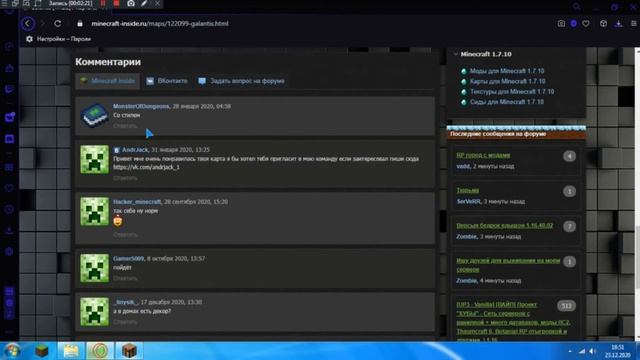This screenshot has height=360, width=640.
Task: Open the downloads arrow icon in toolbar
Action: point(619,24)
